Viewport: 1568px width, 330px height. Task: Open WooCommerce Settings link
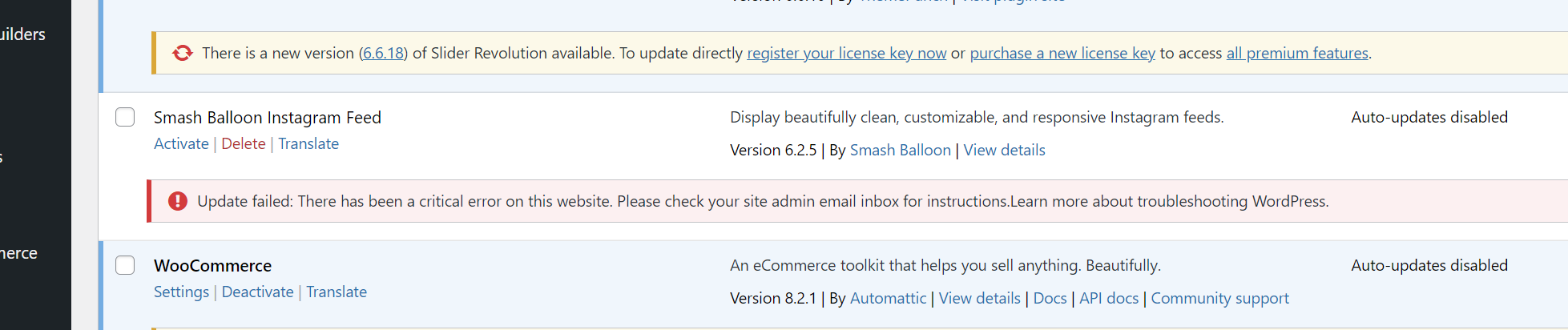pos(181,292)
